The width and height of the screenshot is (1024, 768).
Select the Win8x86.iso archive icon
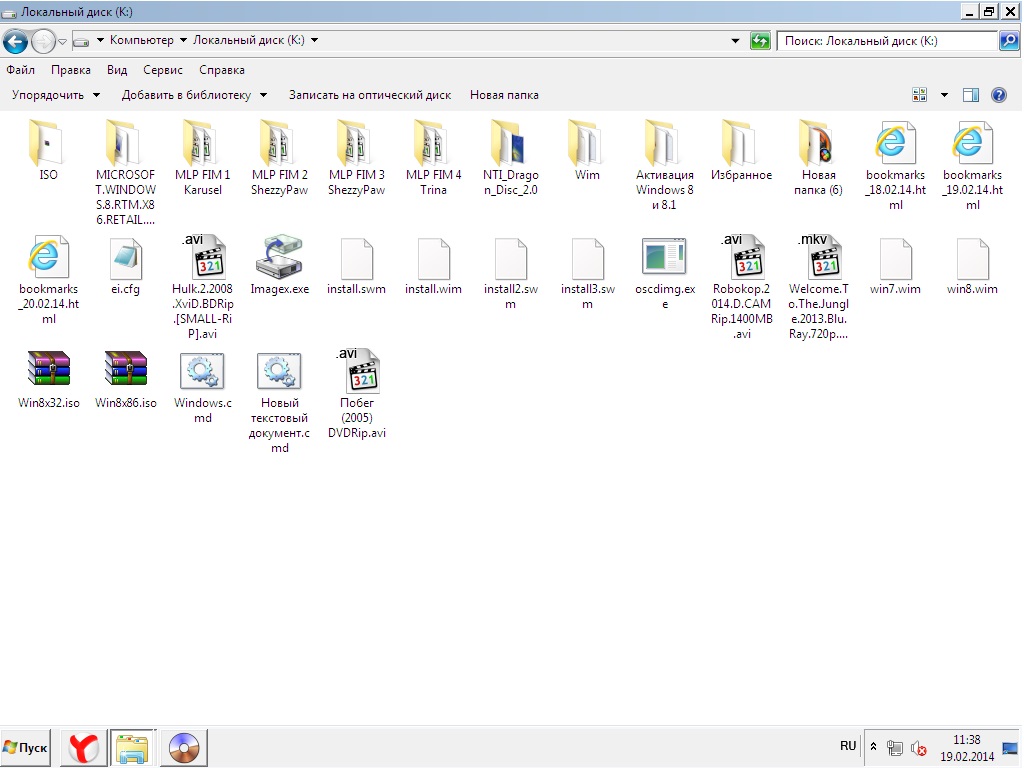point(125,368)
